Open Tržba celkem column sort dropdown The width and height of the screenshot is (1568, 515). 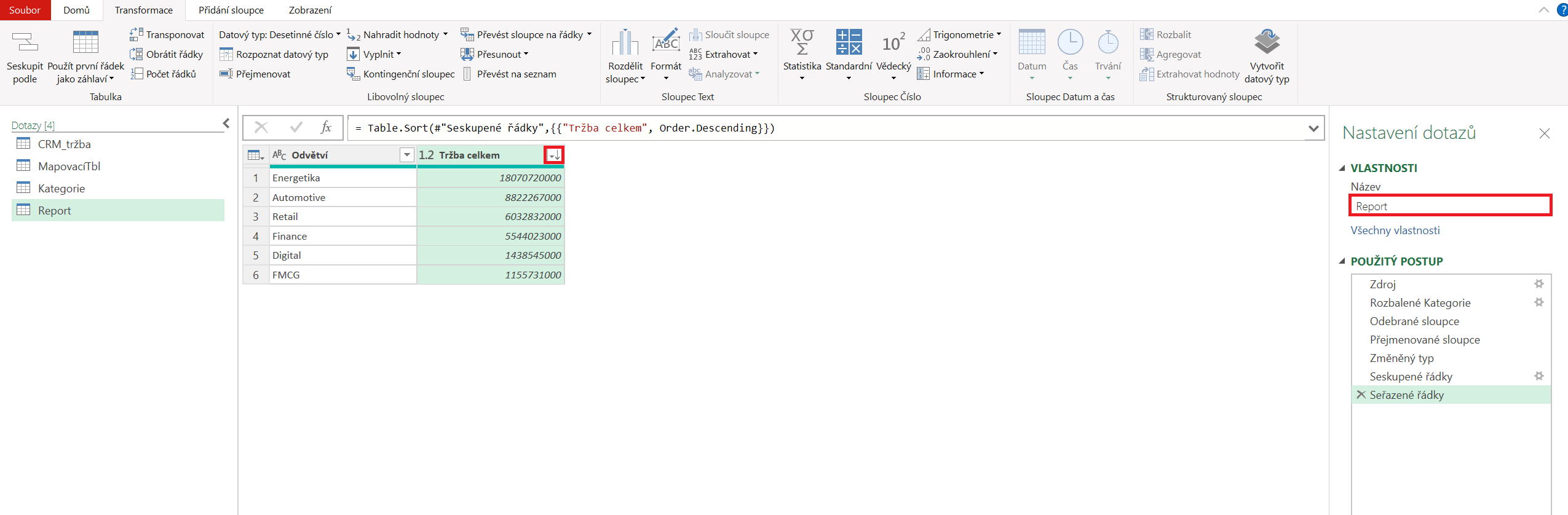[x=554, y=155]
